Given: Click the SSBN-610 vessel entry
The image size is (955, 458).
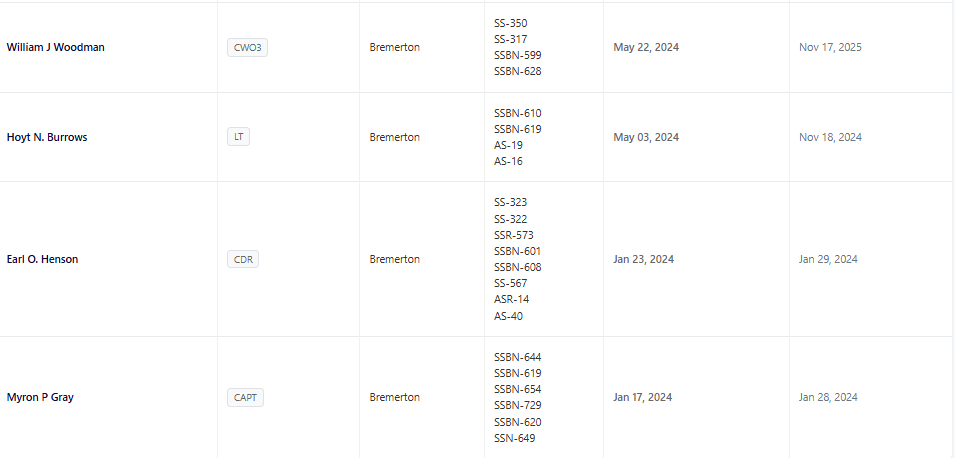Looking at the screenshot, I should [x=517, y=113].
